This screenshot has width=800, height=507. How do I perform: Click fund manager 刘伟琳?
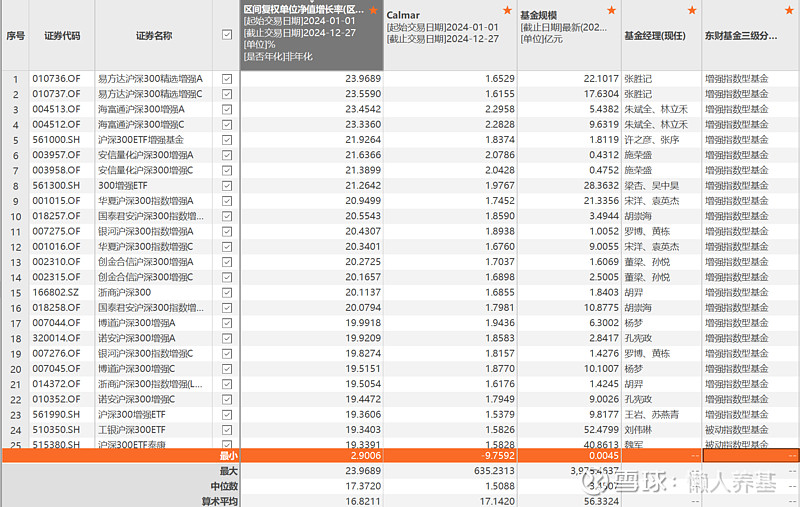[x=638, y=430]
